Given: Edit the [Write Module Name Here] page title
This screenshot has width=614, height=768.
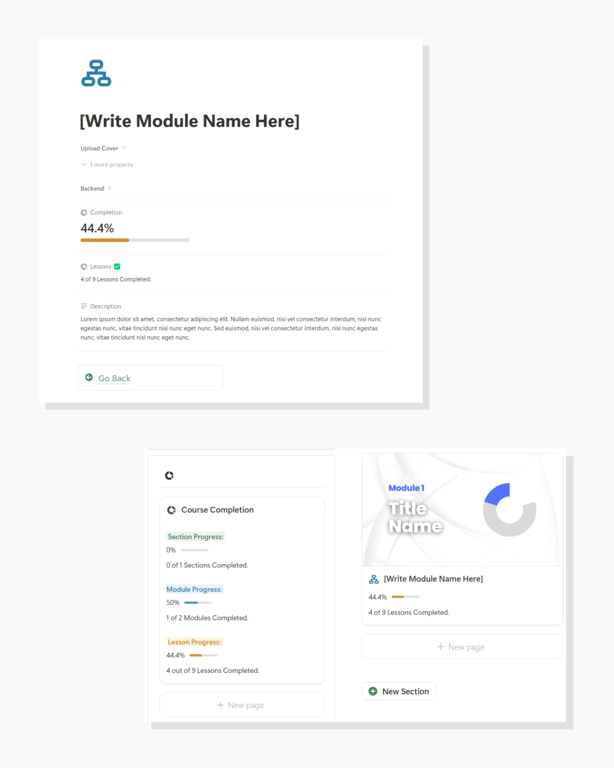Looking at the screenshot, I should pyautogui.click(x=189, y=121).
